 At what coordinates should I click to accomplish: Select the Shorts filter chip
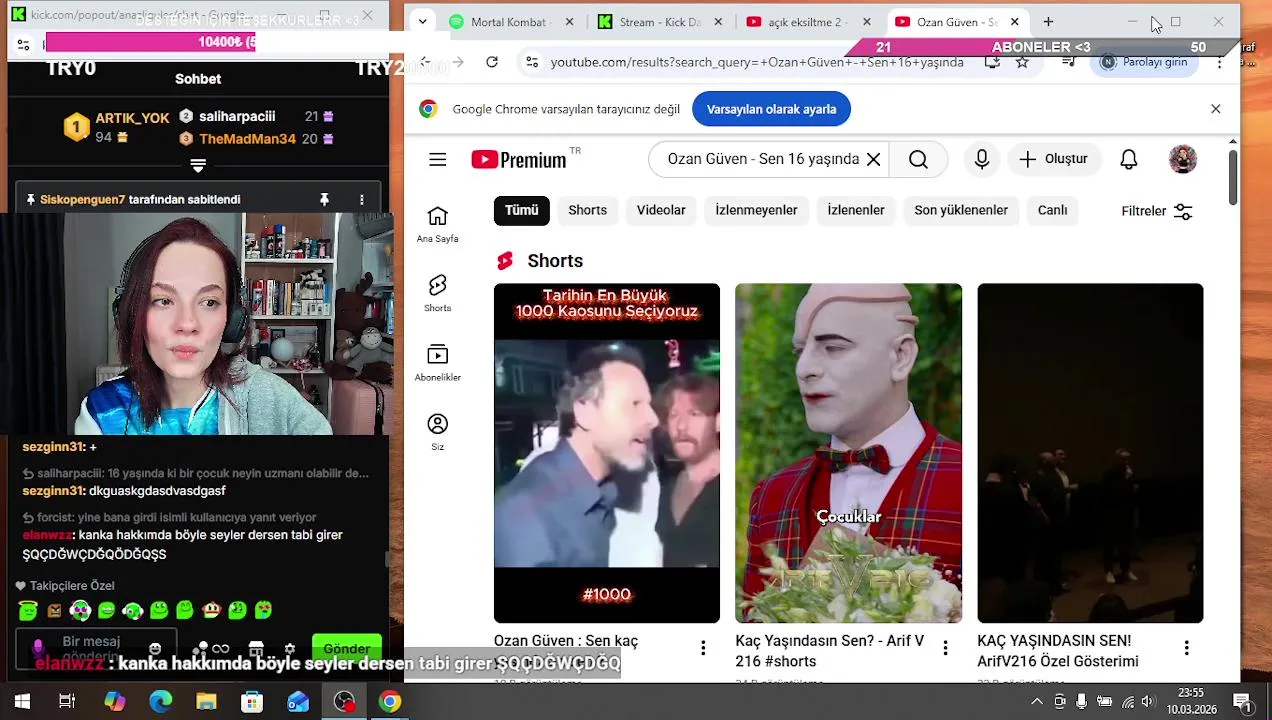[587, 210]
